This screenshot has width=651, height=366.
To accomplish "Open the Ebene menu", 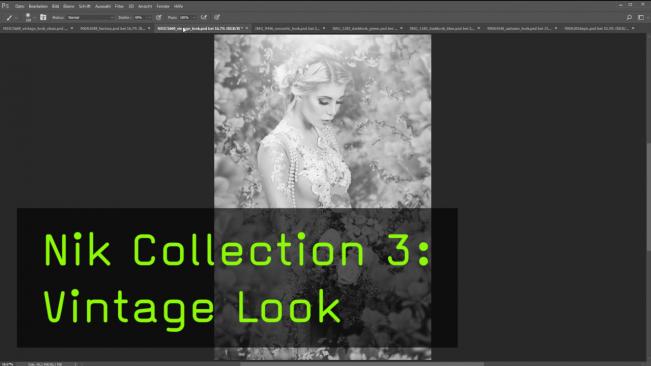I will pos(69,6).
